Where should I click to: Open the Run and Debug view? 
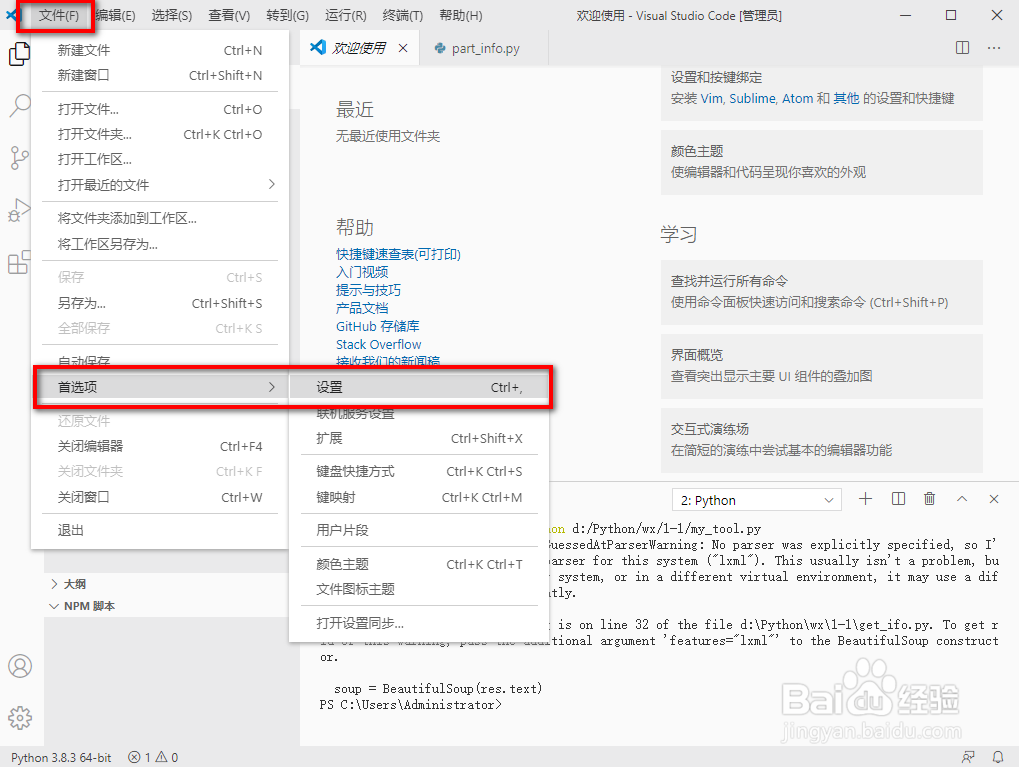pos(19,211)
